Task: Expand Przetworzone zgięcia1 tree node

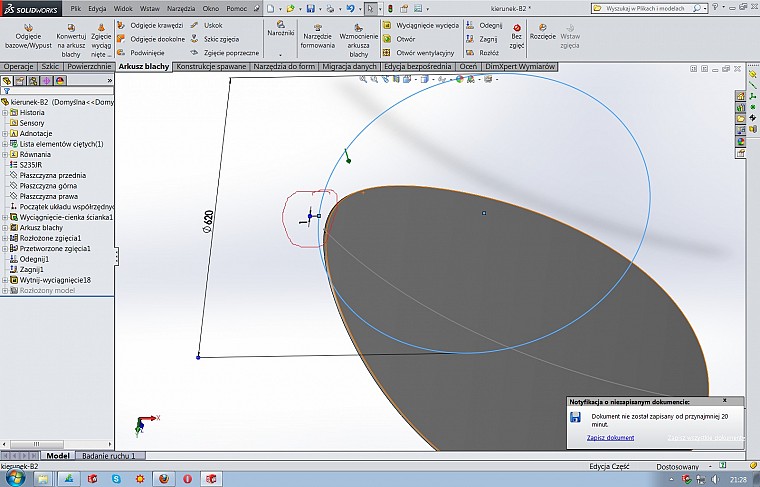Action: [5, 249]
